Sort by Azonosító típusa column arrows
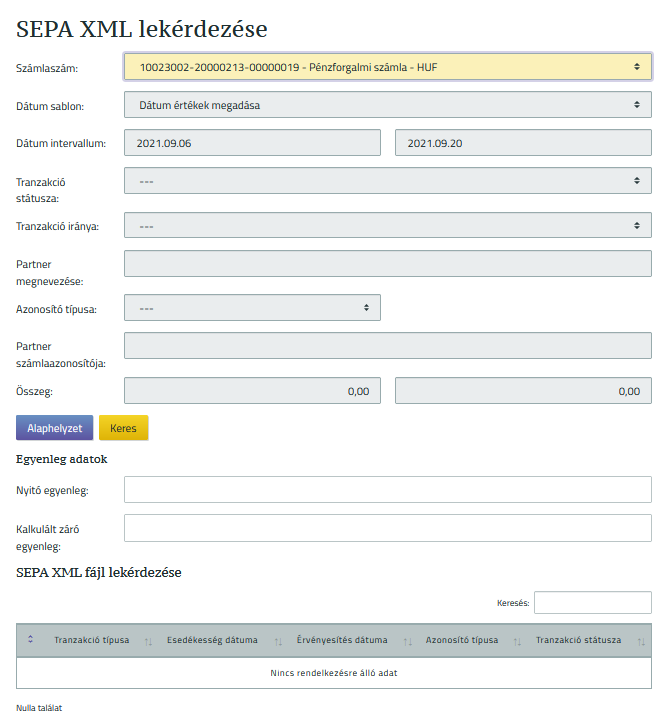Image resolution: width=669 pixels, height=725 pixels. click(518, 641)
